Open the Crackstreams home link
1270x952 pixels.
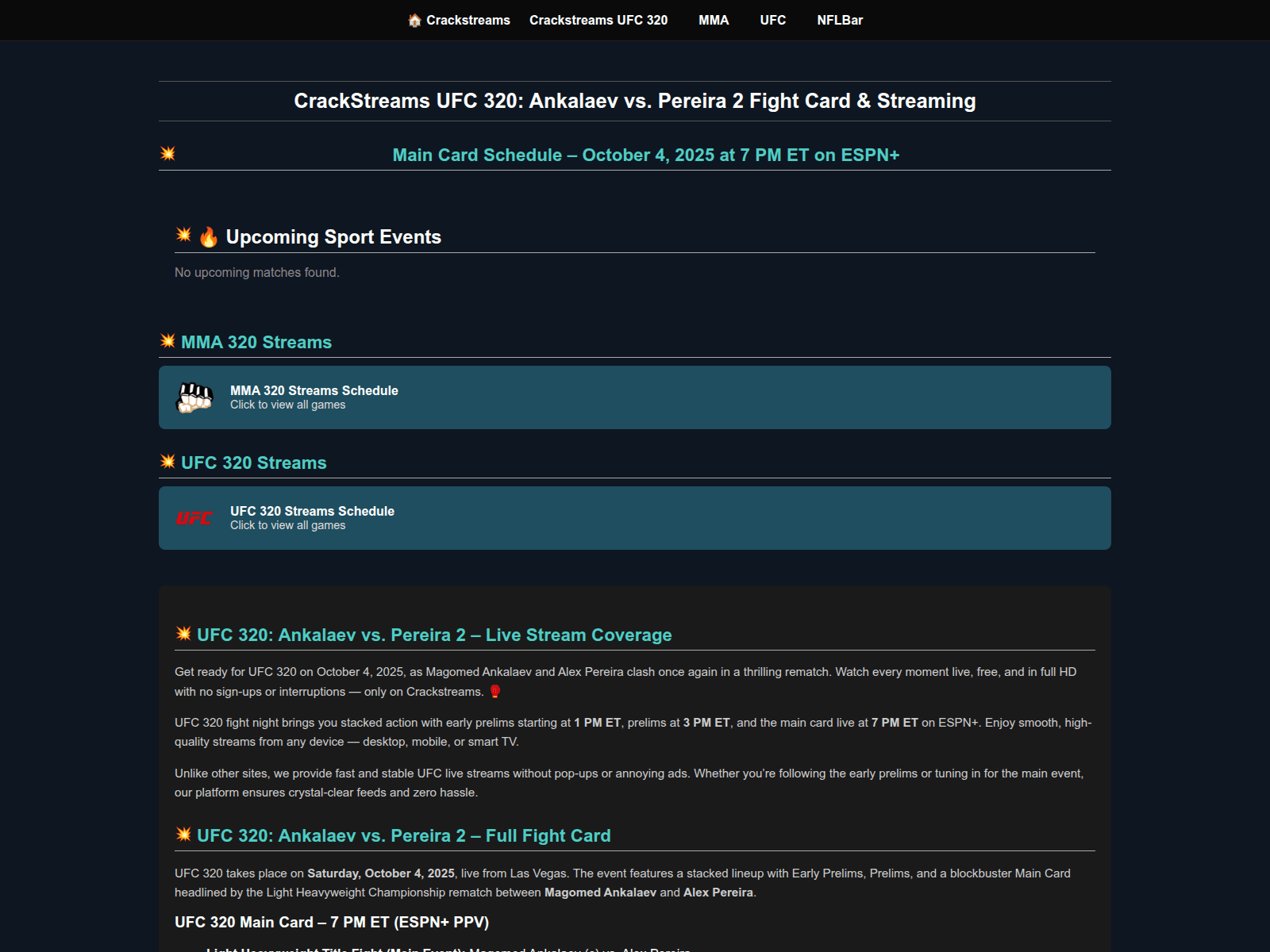coord(459,20)
